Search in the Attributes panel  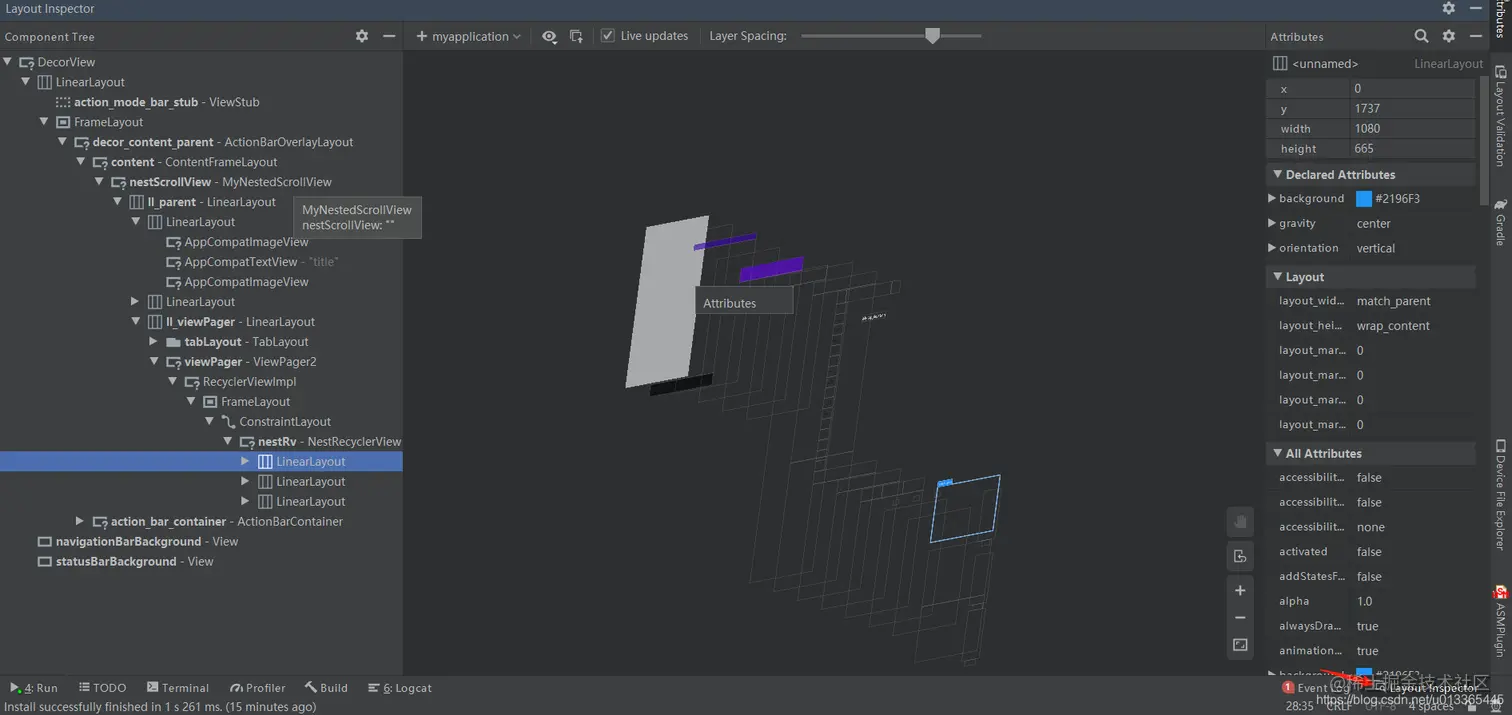click(x=1421, y=36)
